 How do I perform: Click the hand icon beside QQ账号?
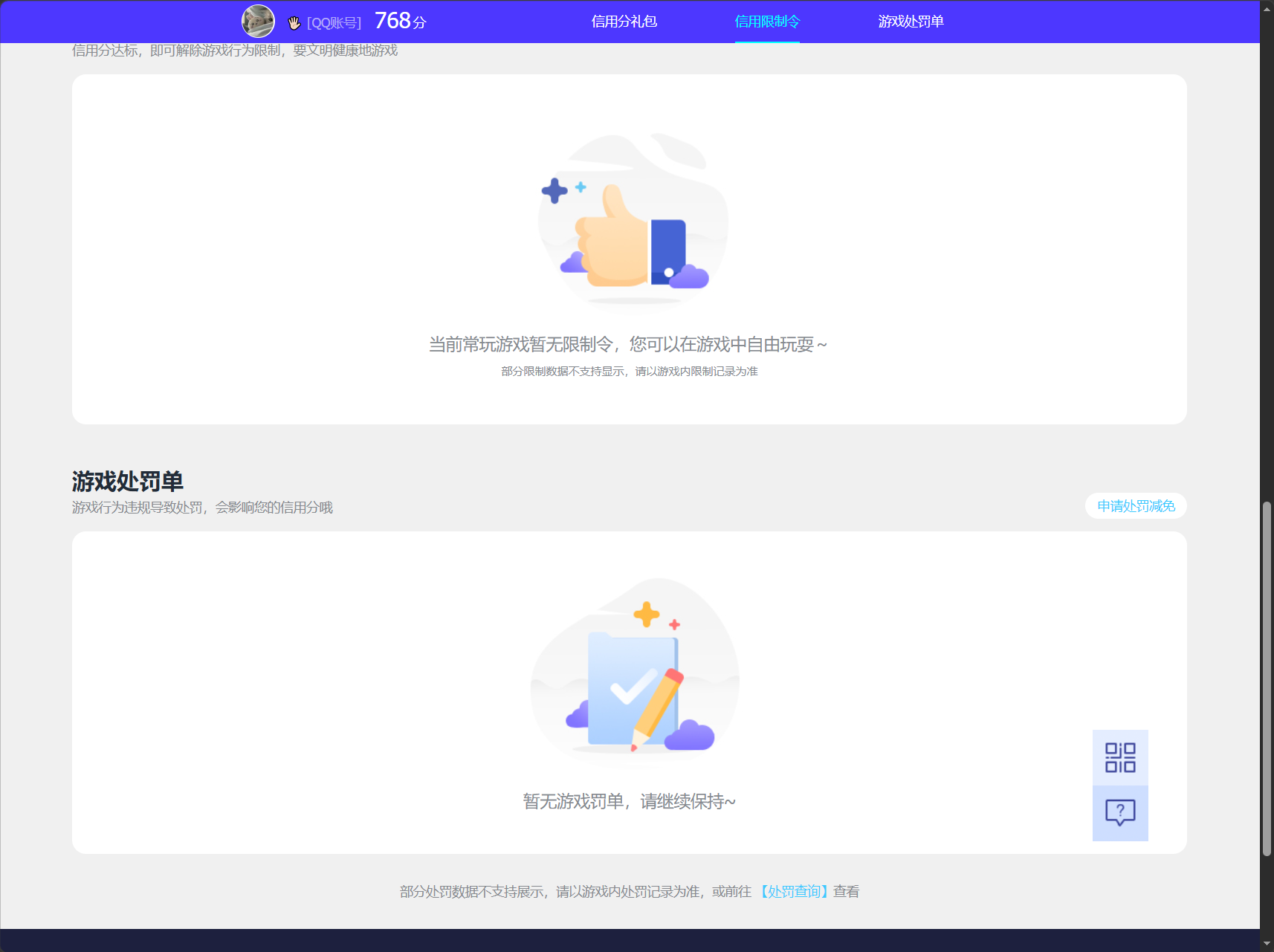point(294,23)
